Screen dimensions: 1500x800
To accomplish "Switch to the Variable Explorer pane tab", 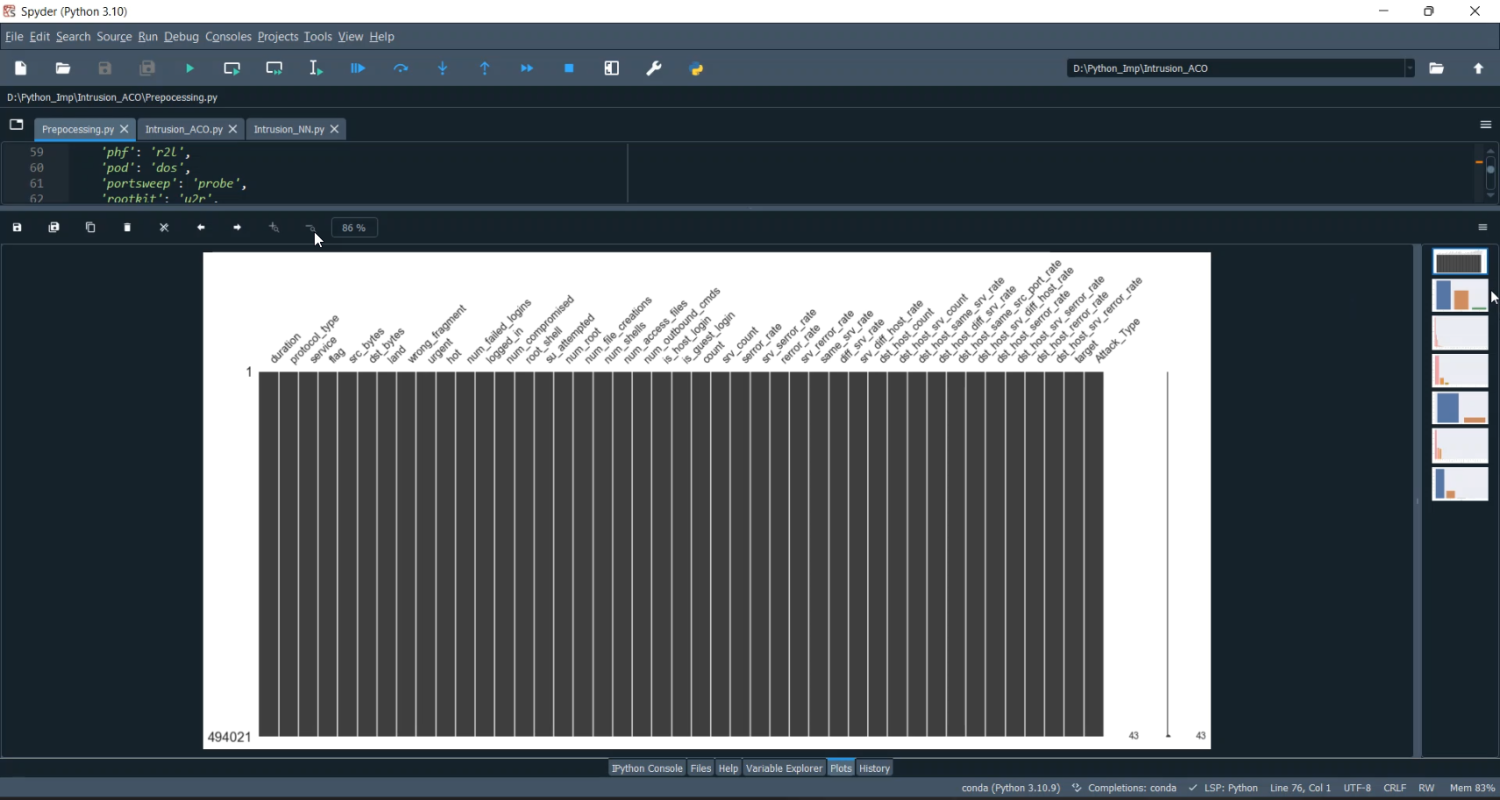I will point(784,769).
